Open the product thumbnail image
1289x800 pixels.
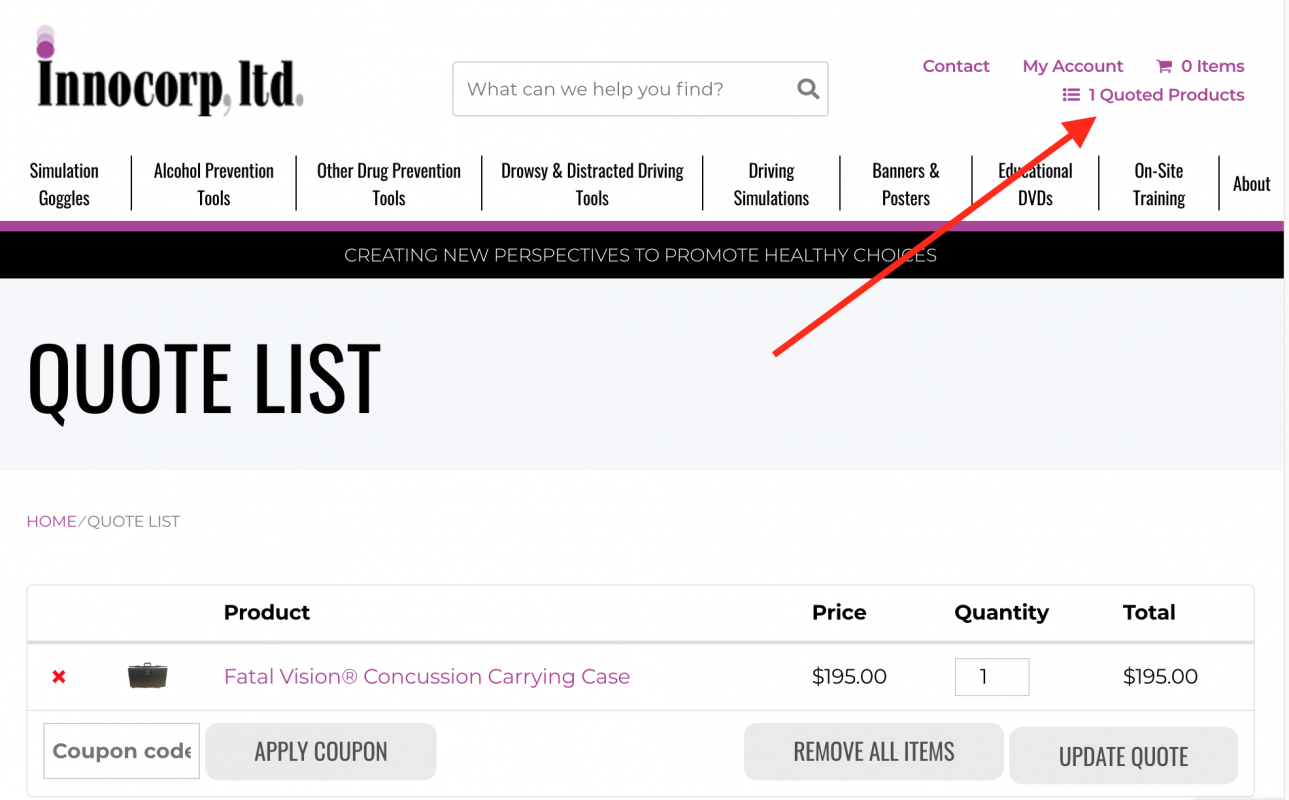(146, 676)
